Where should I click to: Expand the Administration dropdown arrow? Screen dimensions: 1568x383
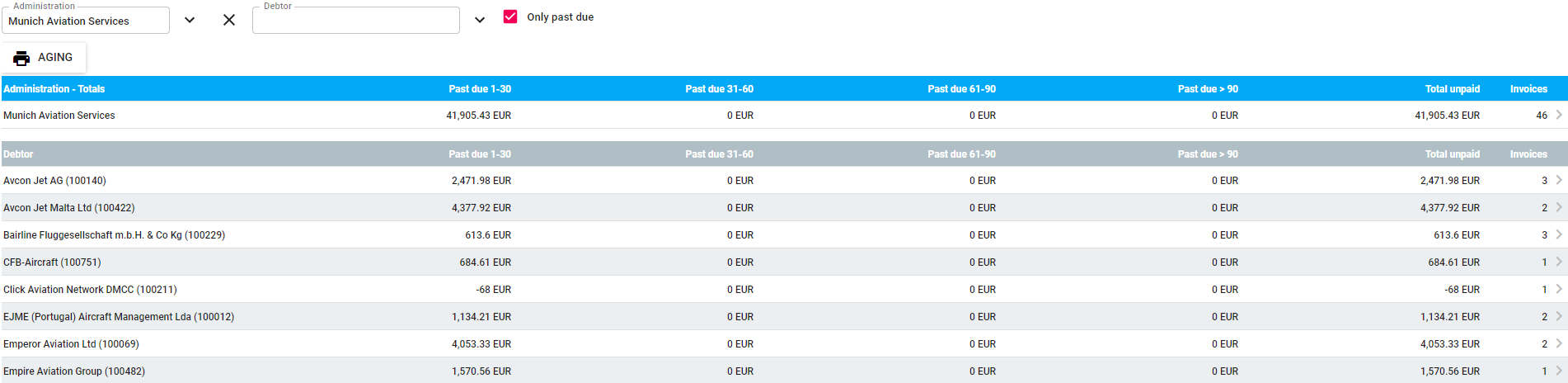click(x=190, y=20)
